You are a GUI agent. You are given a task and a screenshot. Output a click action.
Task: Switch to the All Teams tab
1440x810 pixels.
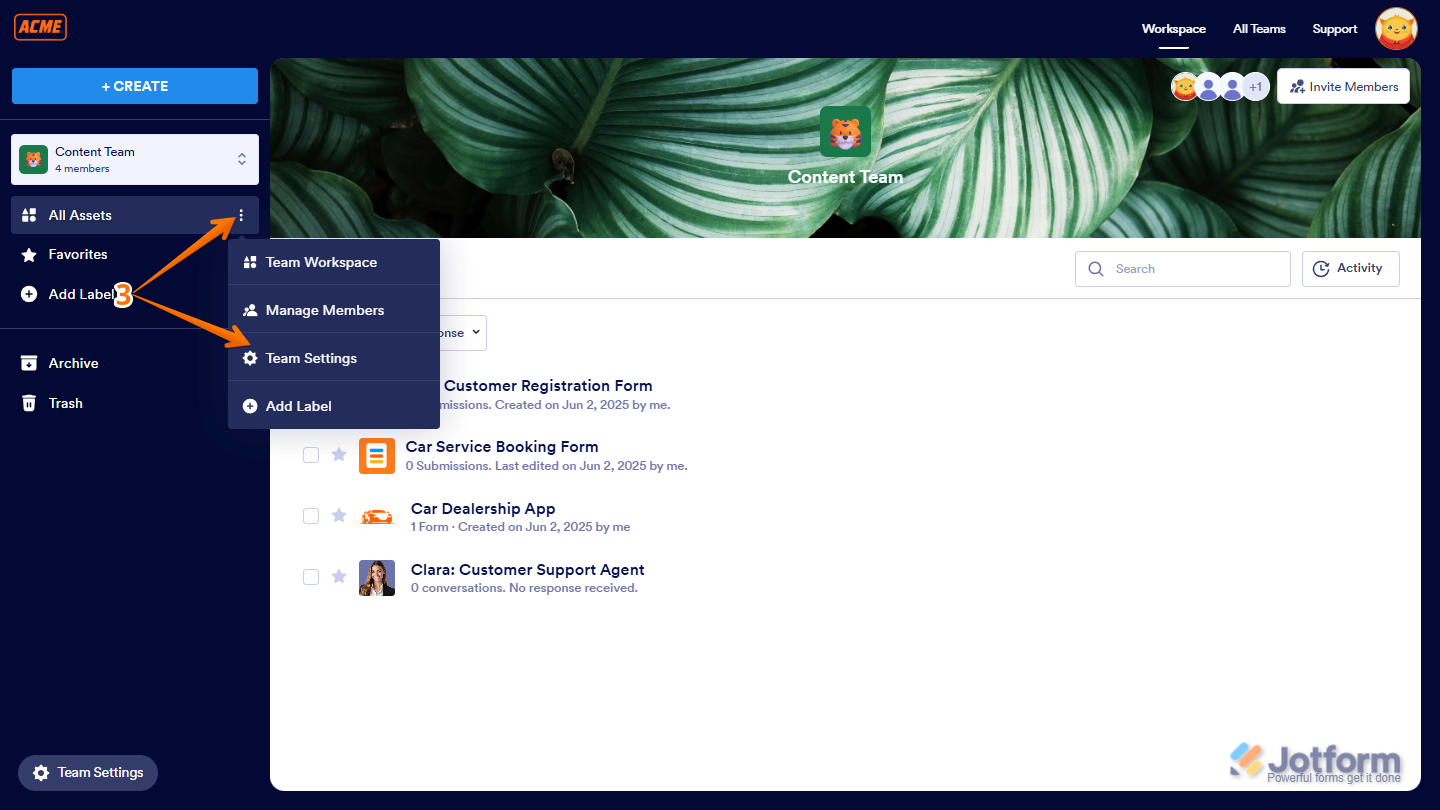click(x=1259, y=29)
